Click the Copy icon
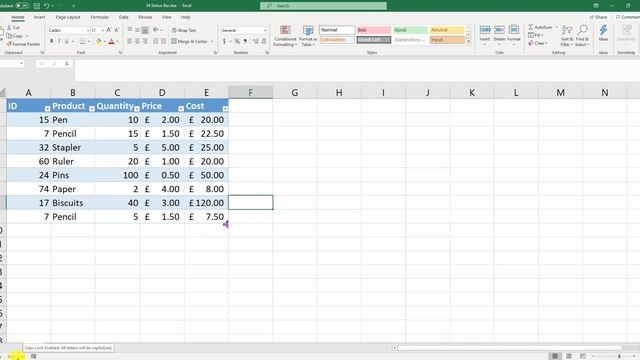The width and height of the screenshot is (640, 360). [x=9, y=36]
